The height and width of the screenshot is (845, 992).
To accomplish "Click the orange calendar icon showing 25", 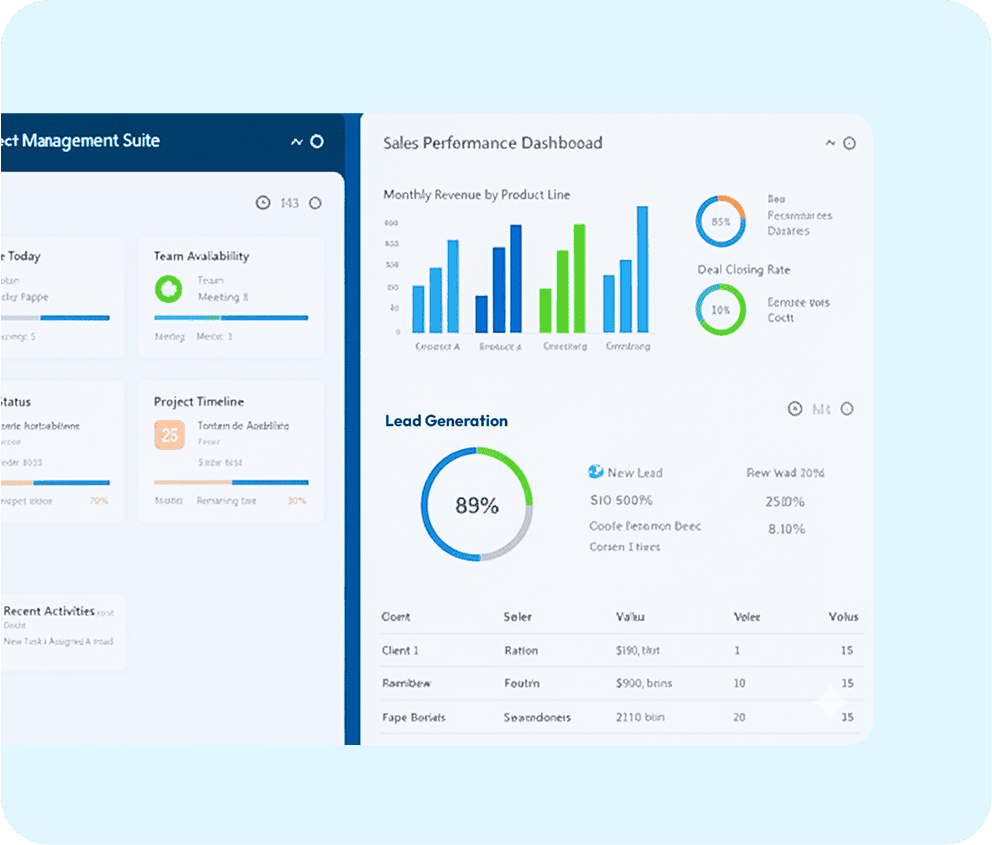I will point(169,434).
